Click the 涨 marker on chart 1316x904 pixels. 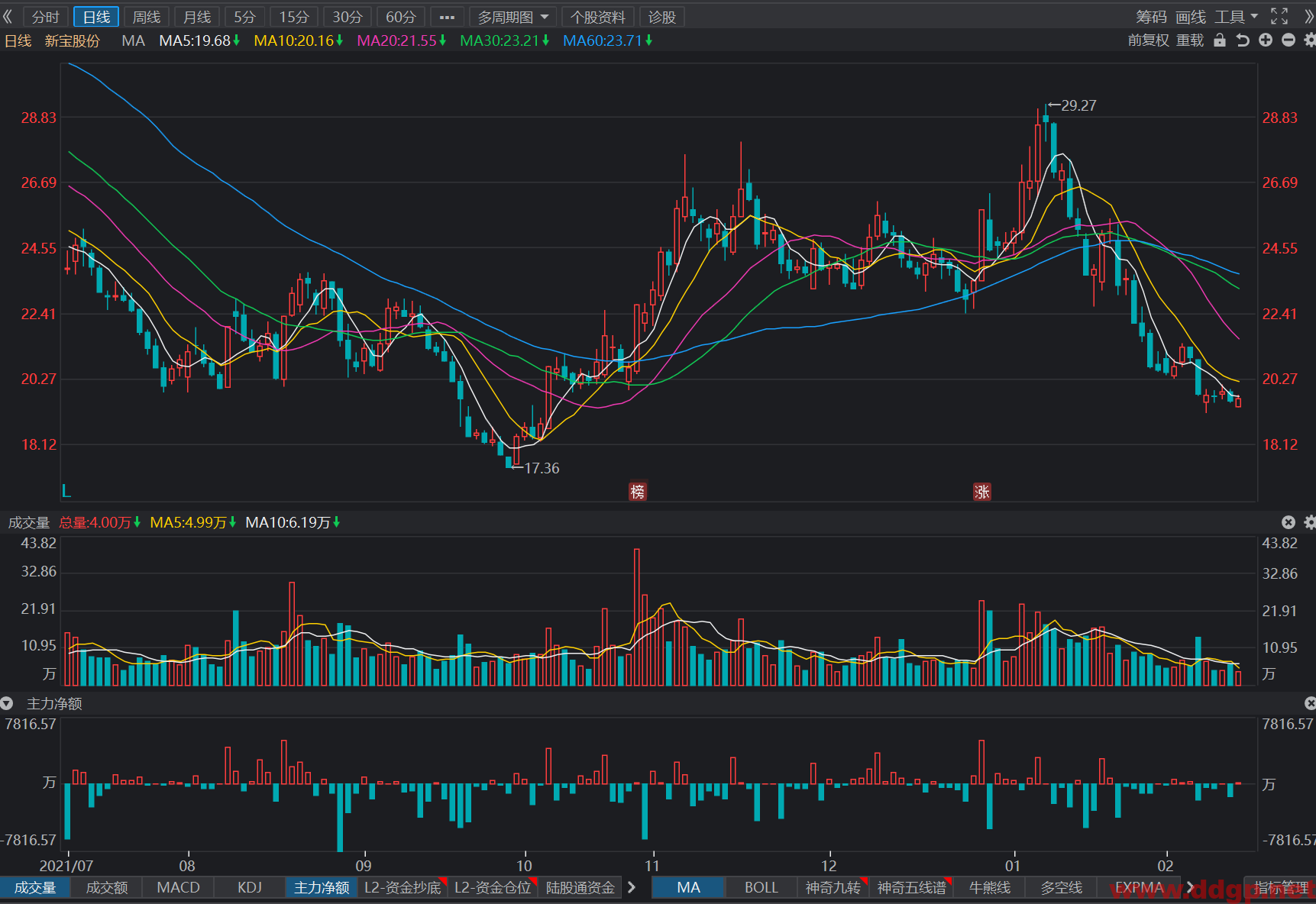(981, 492)
